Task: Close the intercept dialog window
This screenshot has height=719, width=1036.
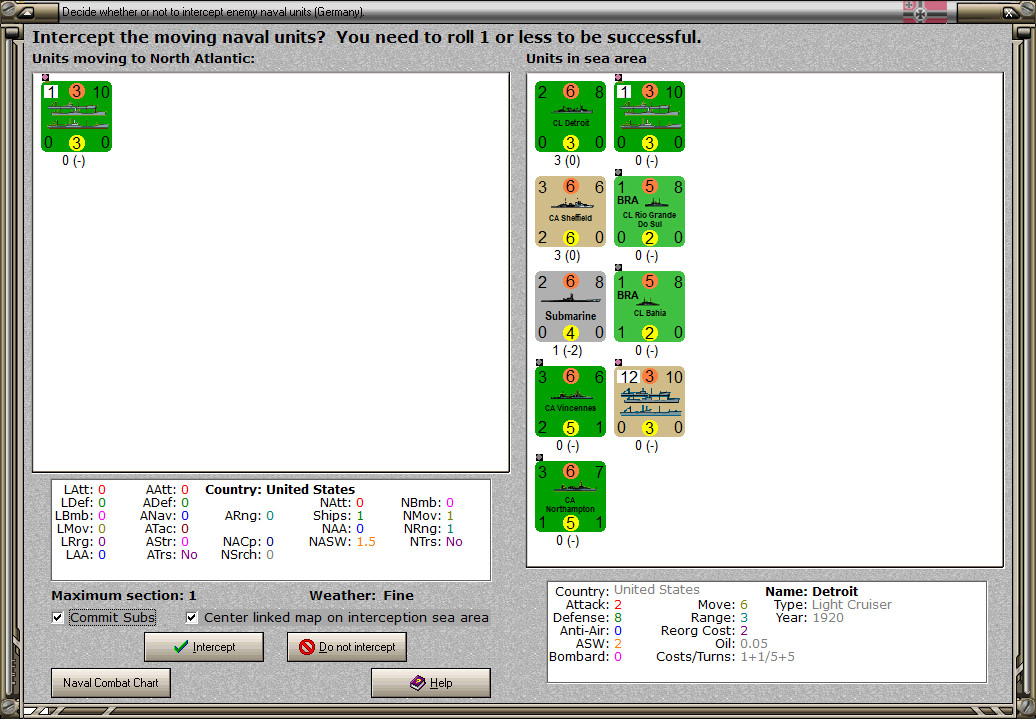Action: pos(1010,12)
